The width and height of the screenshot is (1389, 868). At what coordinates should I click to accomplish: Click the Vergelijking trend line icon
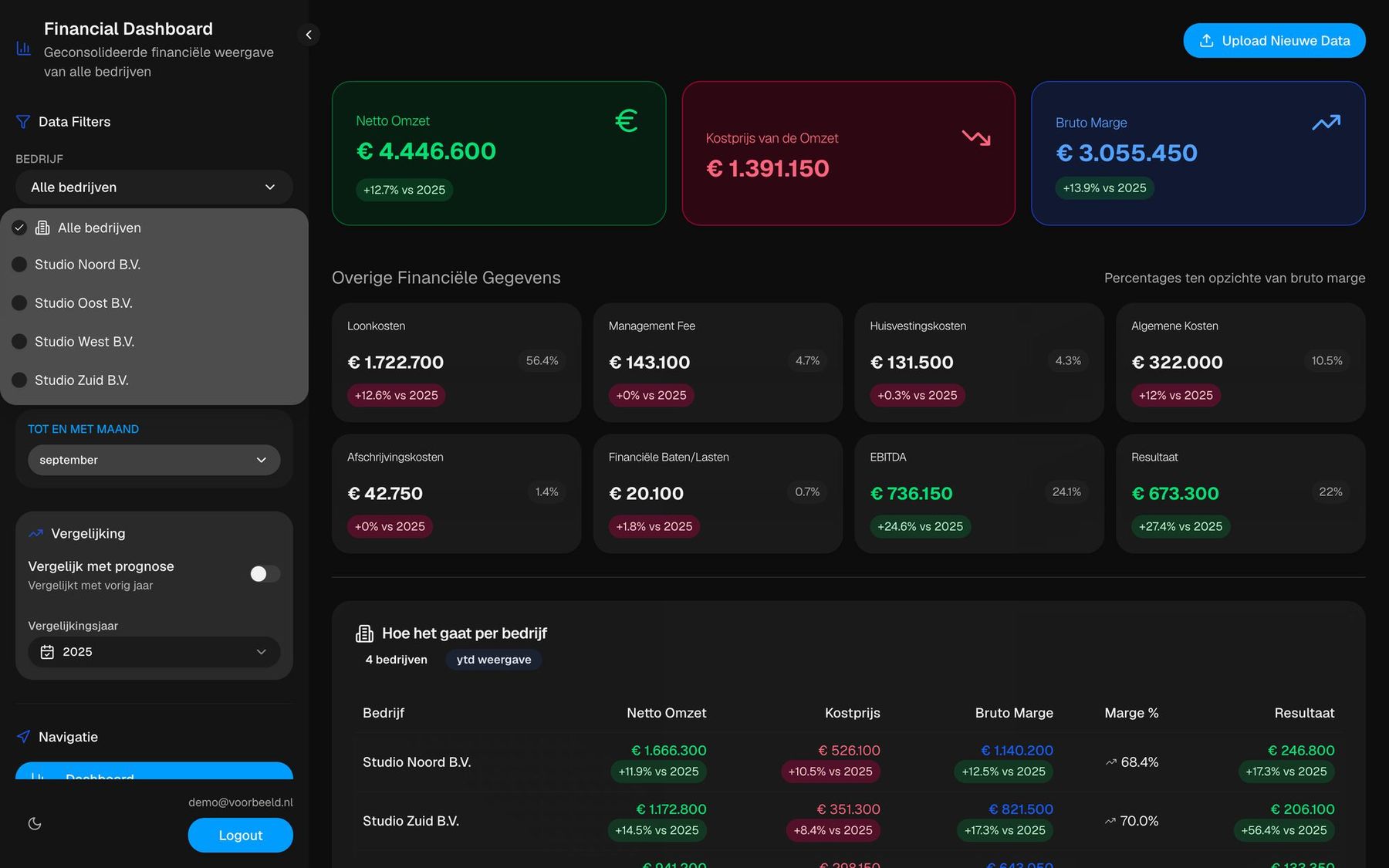pos(35,533)
